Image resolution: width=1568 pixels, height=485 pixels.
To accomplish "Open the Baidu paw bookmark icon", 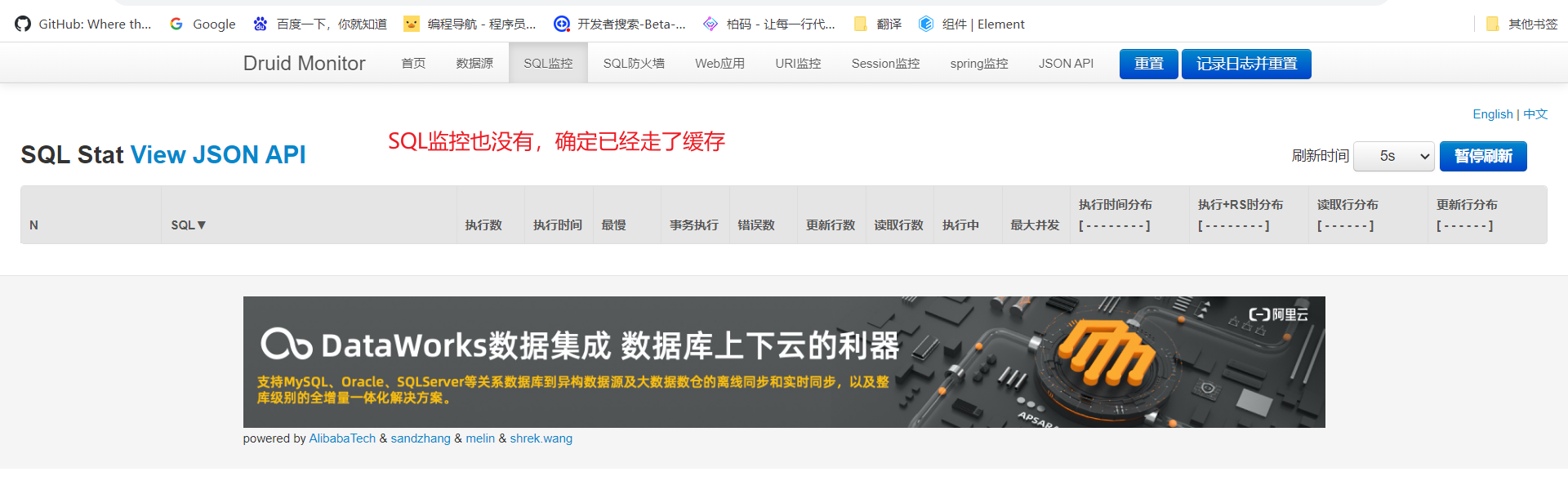I will pyautogui.click(x=261, y=24).
